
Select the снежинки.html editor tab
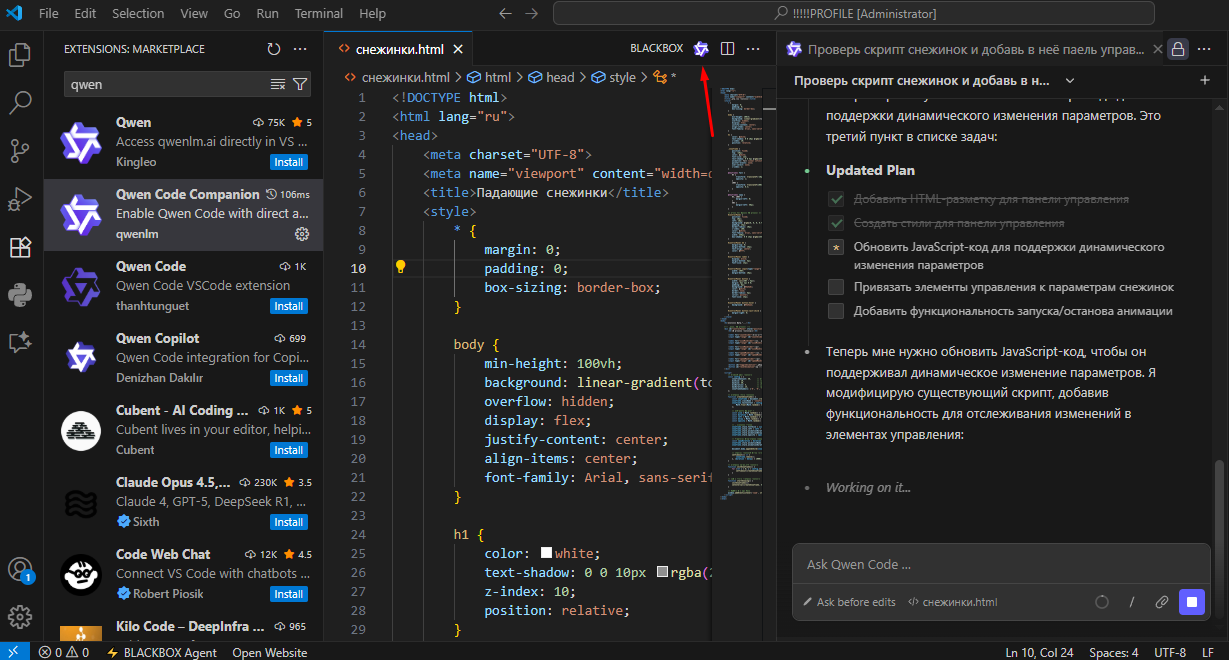coord(400,49)
